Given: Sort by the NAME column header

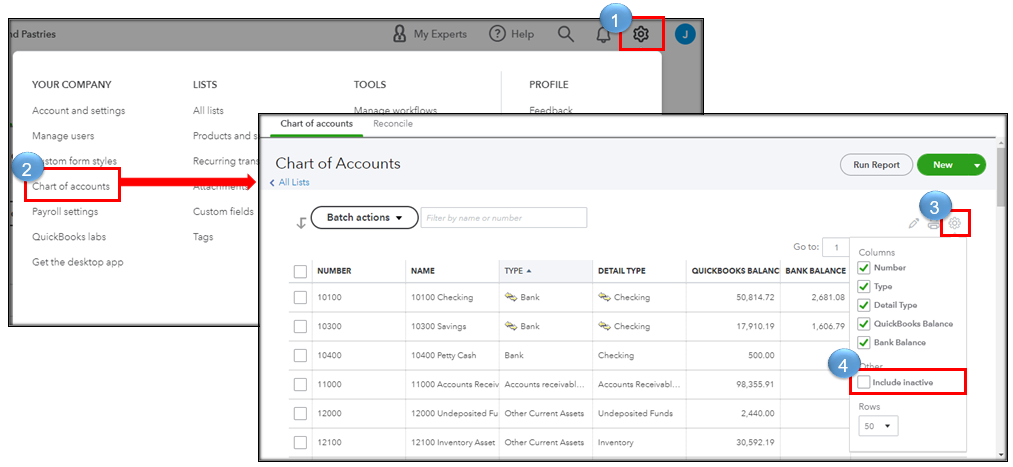Looking at the screenshot, I should [x=452, y=271].
